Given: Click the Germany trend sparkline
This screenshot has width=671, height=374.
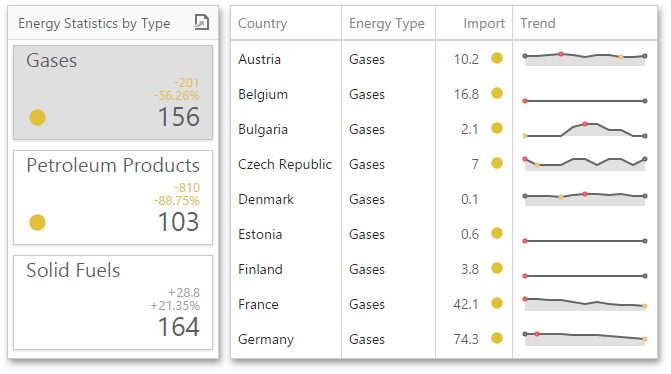Looking at the screenshot, I should pos(585,339).
